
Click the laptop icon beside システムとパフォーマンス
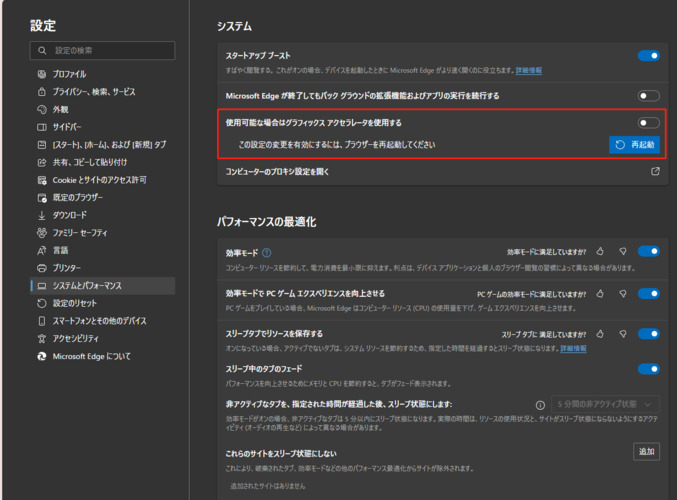[41, 286]
